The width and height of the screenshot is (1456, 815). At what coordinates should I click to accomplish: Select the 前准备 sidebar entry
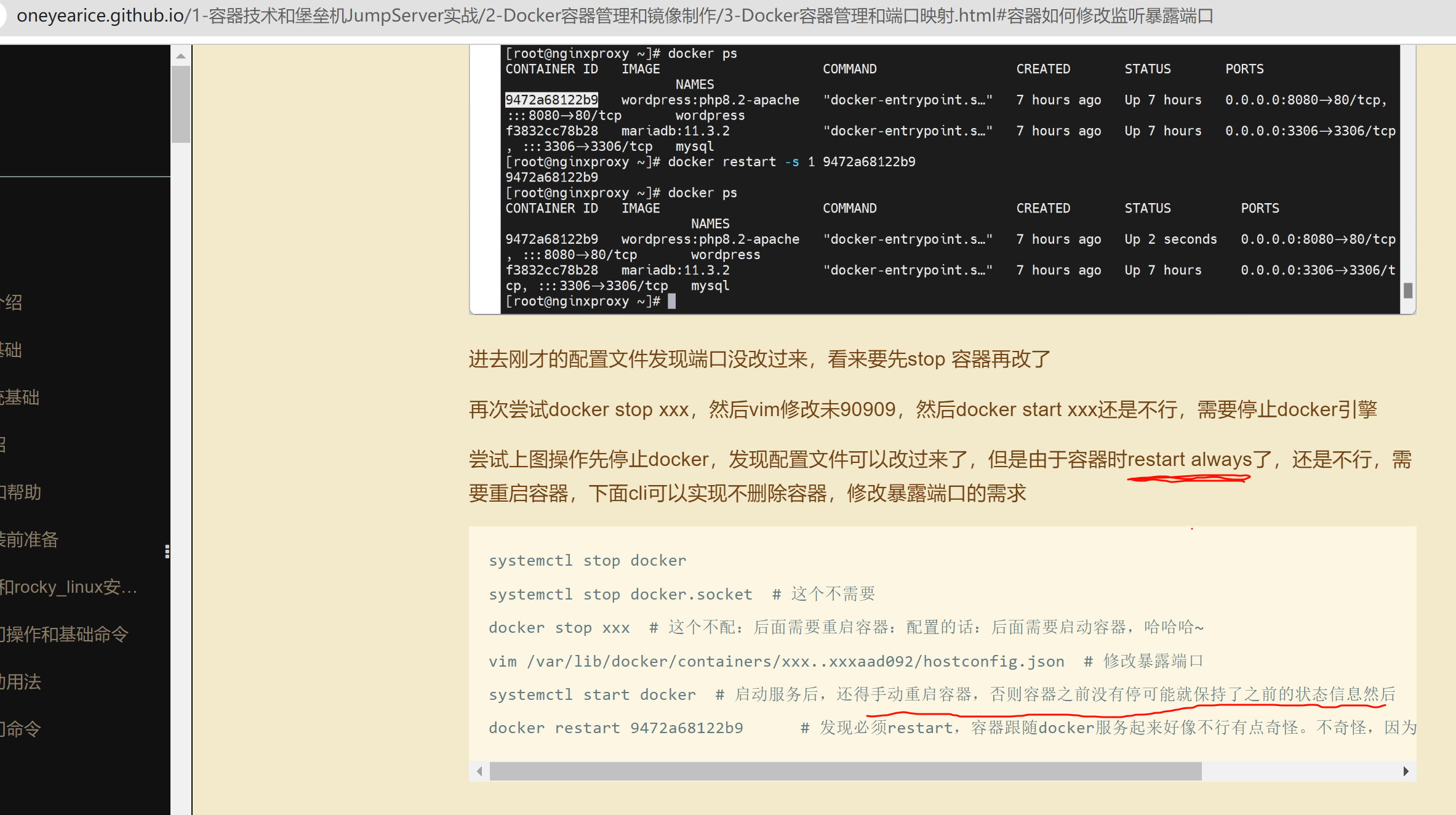(30, 540)
